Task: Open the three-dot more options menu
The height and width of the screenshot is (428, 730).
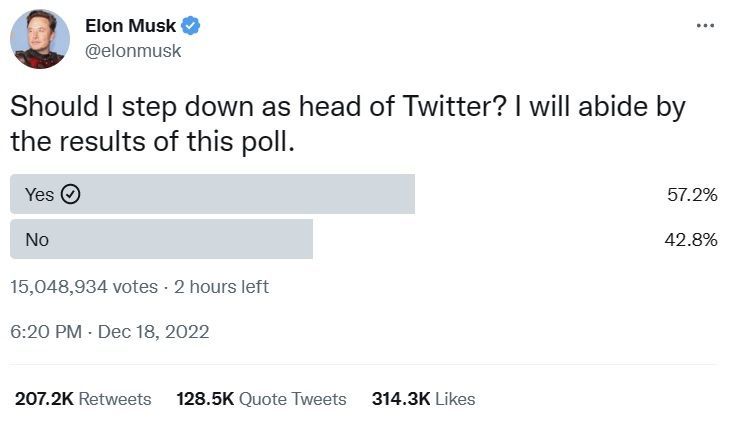Action: coord(705,26)
